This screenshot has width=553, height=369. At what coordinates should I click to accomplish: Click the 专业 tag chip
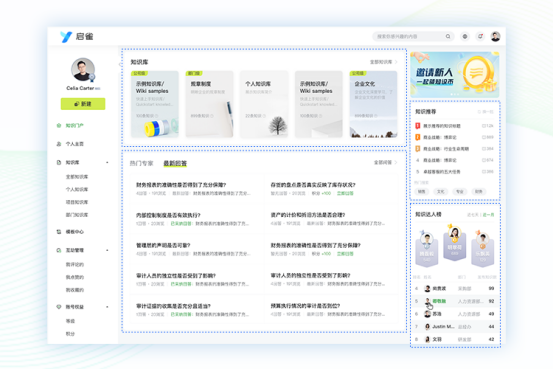[460, 192]
